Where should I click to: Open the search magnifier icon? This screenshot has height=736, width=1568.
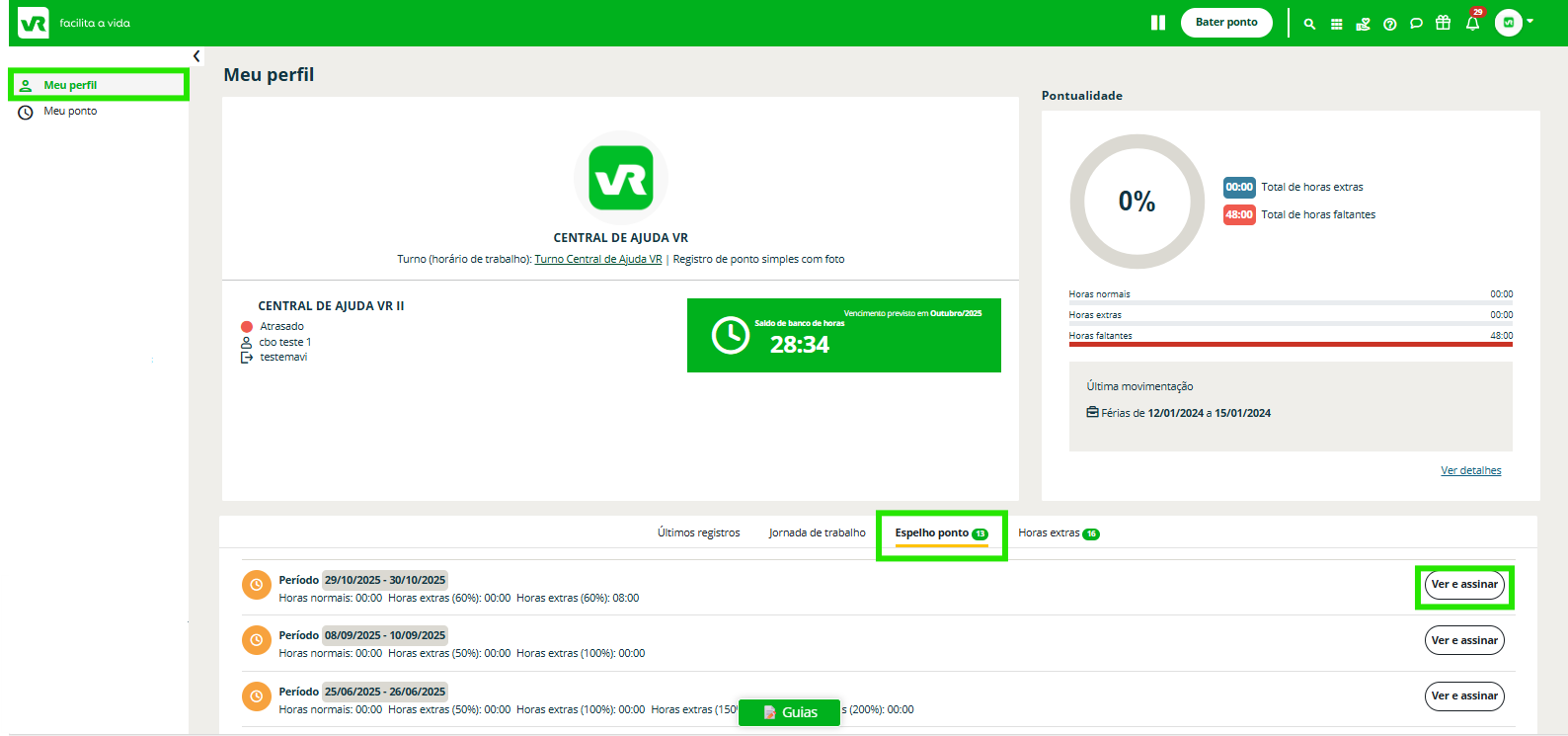pyautogui.click(x=1309, y=24)
